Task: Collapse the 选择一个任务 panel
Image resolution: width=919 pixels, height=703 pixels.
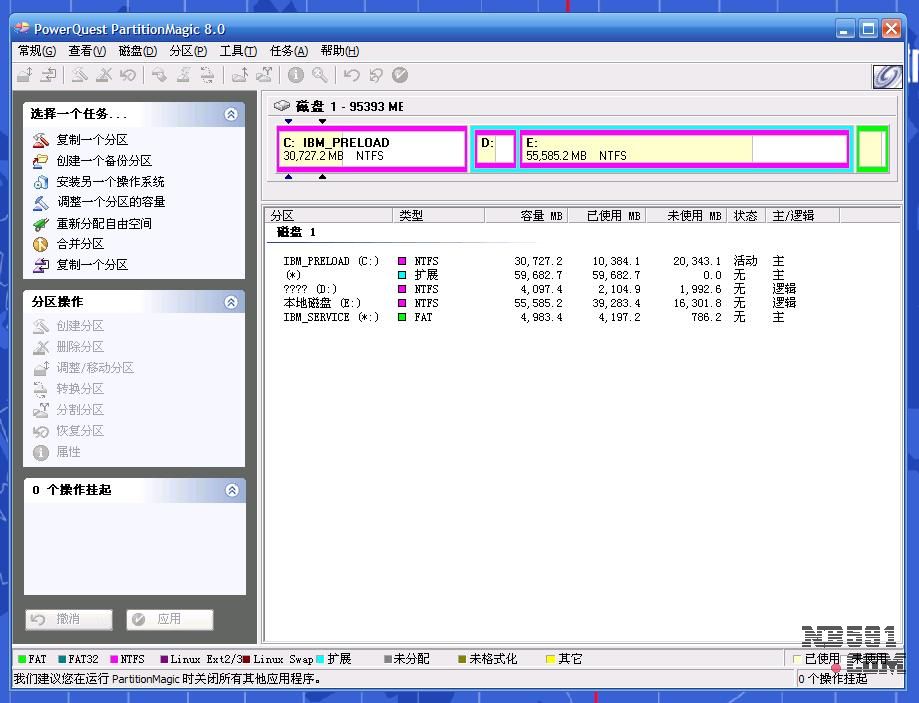Action: pyautogui.click(x=231, y=114)
